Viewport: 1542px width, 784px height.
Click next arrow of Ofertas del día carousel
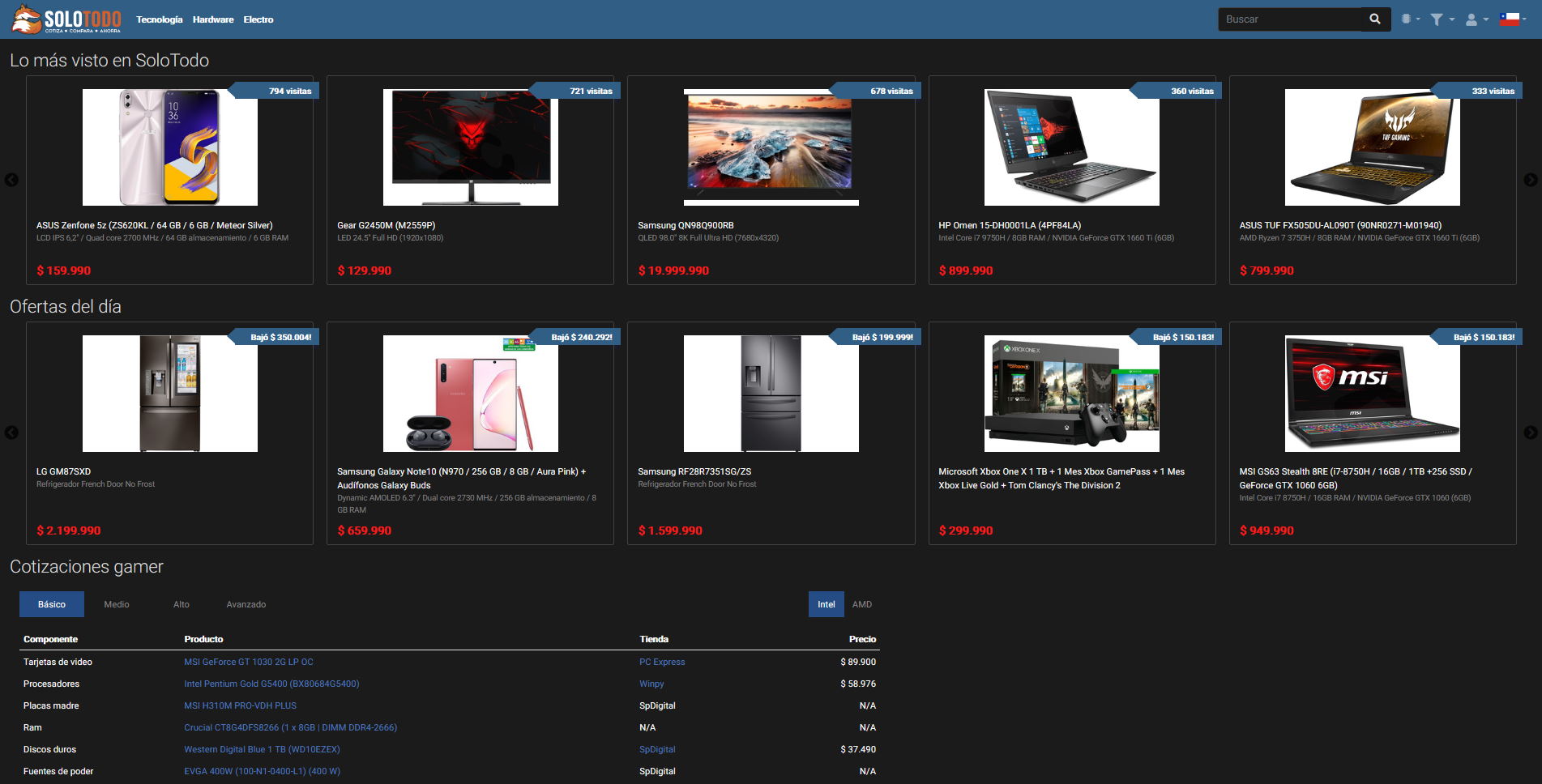[1530, 432]
